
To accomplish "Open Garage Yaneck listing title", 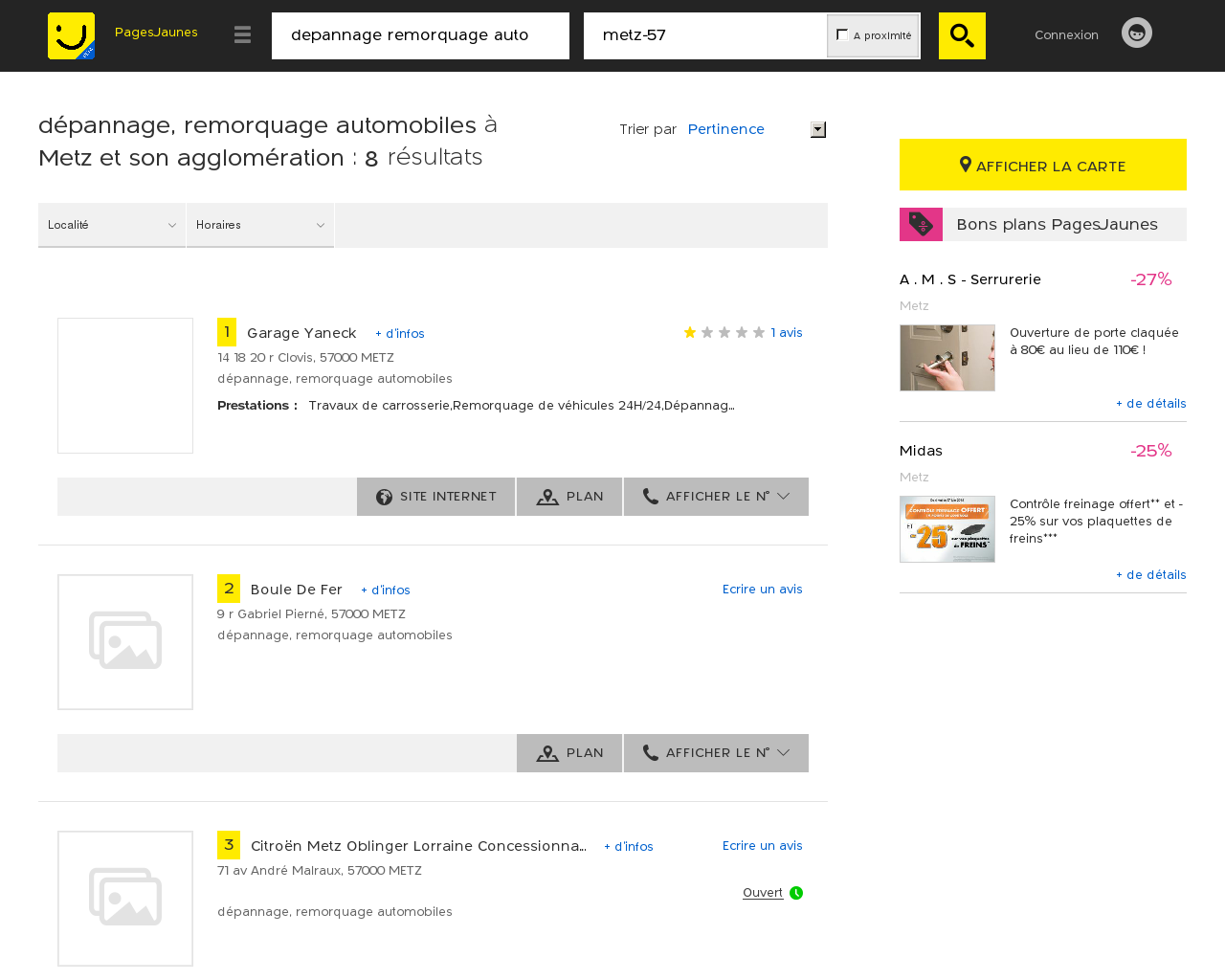I will click(301, 333).
